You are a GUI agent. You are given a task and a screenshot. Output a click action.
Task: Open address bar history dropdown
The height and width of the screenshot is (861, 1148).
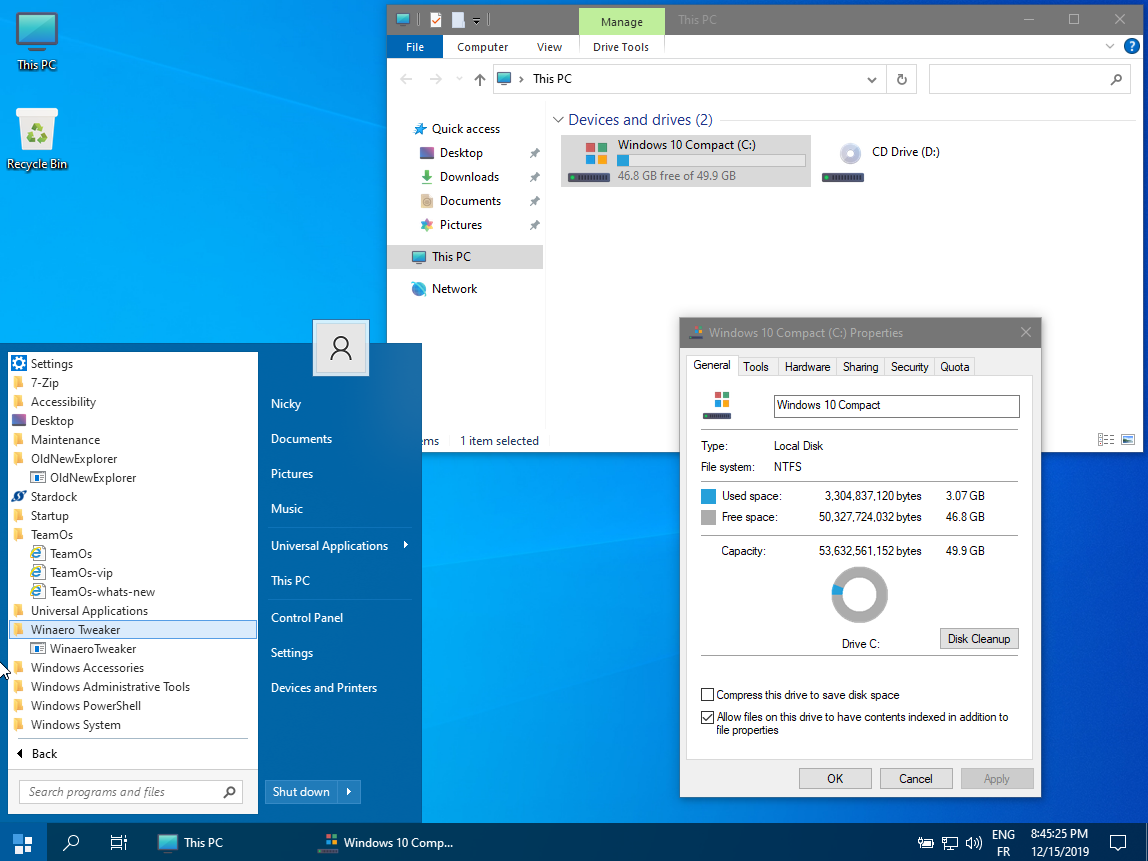pyautogui.click(x=871, y=79)
